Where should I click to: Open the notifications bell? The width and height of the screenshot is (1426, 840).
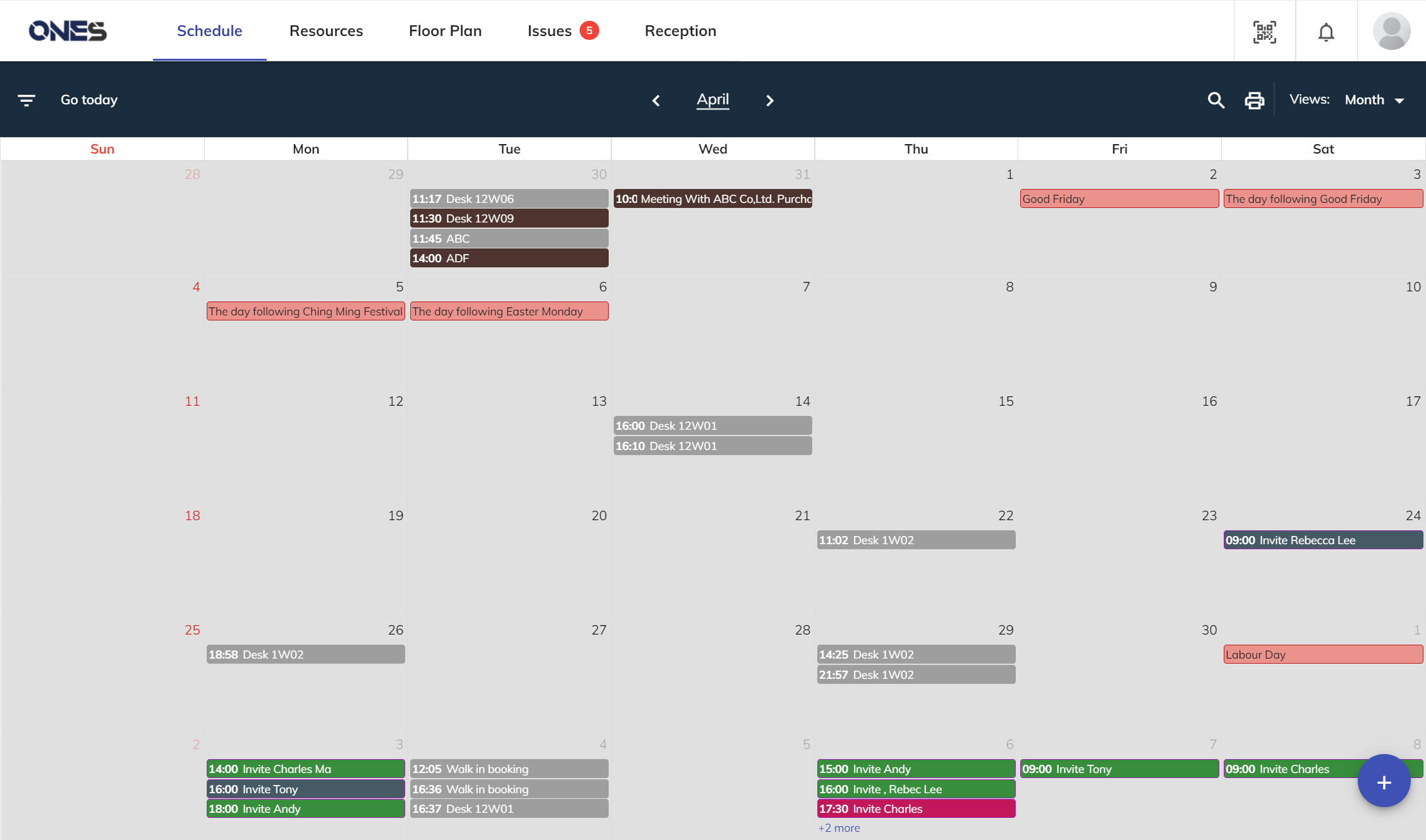click(1326, 32)
